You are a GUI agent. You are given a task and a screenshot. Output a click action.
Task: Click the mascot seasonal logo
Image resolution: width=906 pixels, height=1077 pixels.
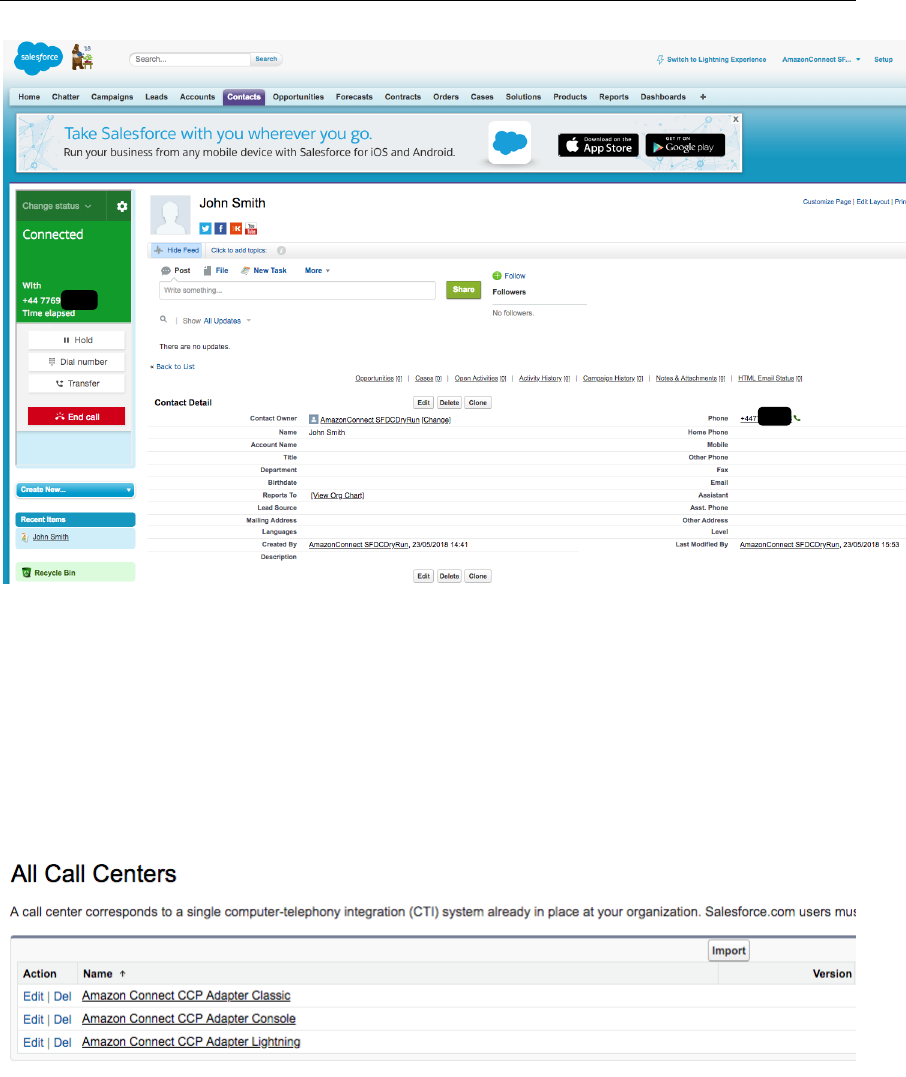pos(82,57)
